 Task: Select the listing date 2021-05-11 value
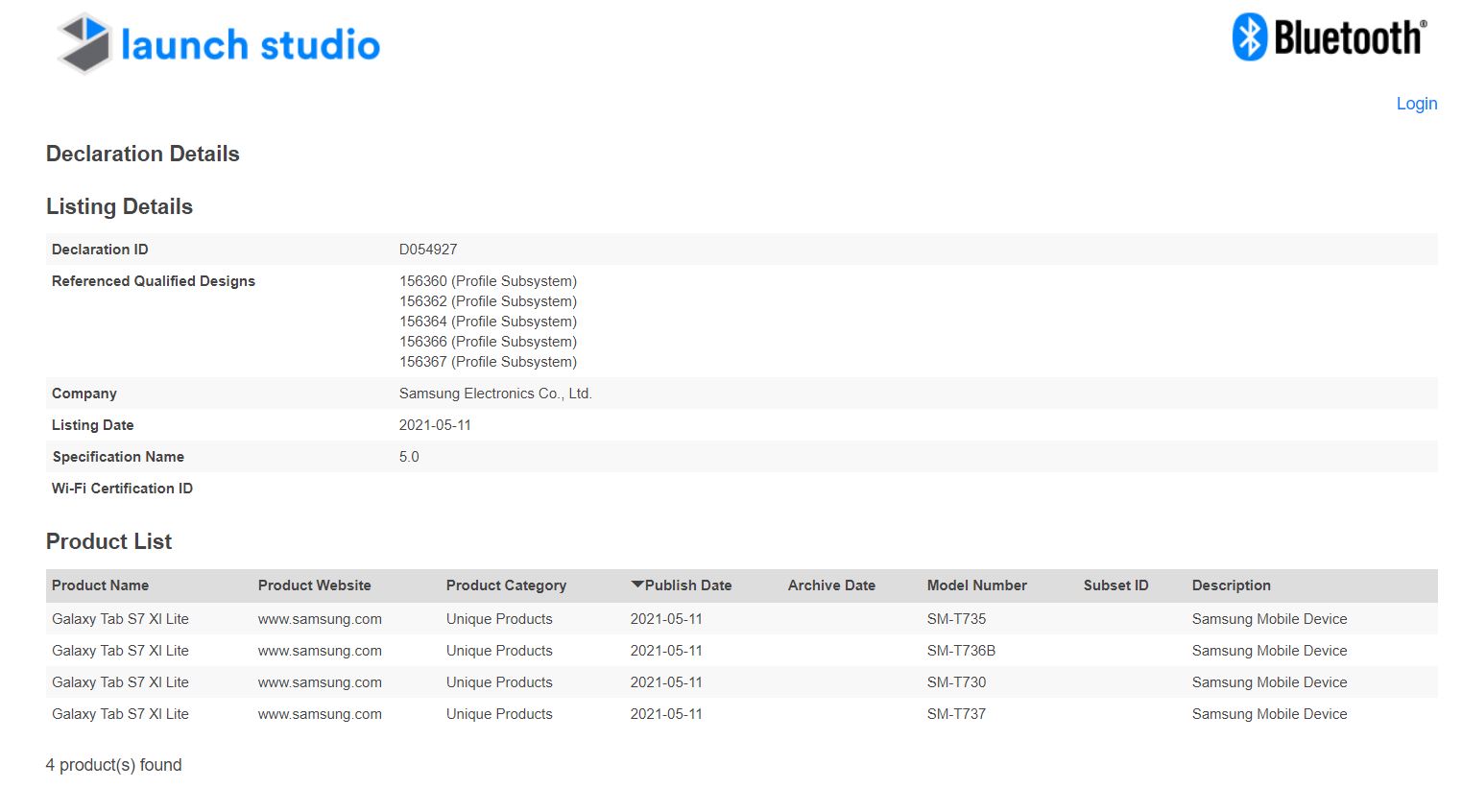435,425
